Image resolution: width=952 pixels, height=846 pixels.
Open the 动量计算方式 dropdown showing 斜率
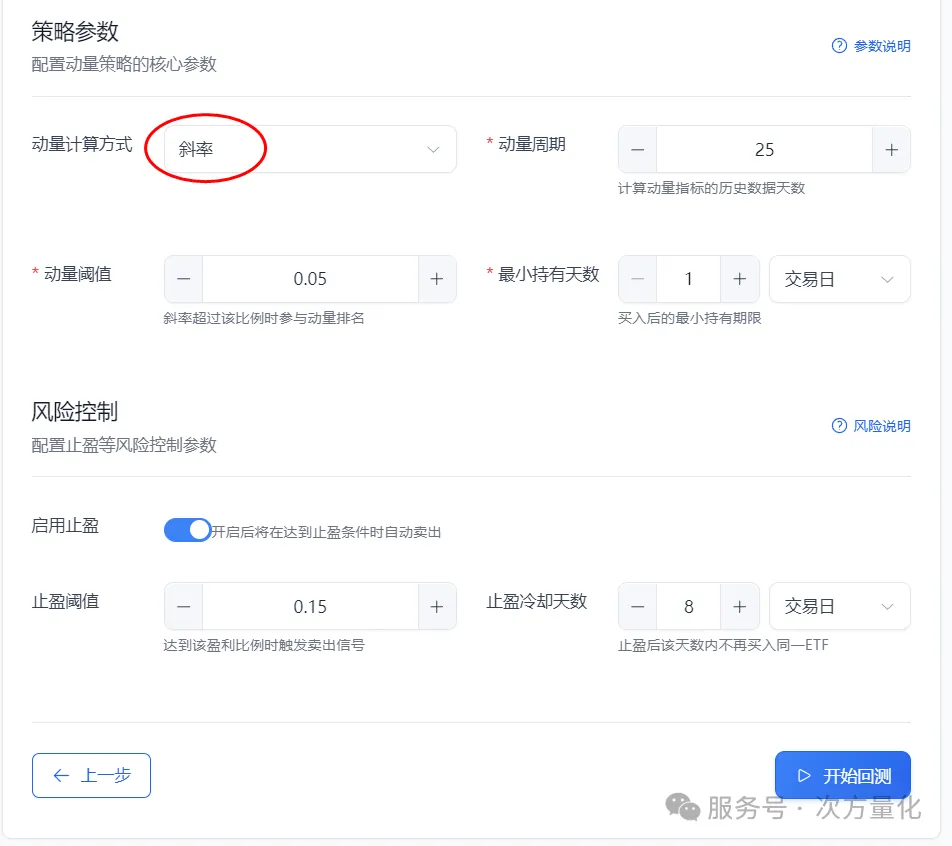click(310, 149)
